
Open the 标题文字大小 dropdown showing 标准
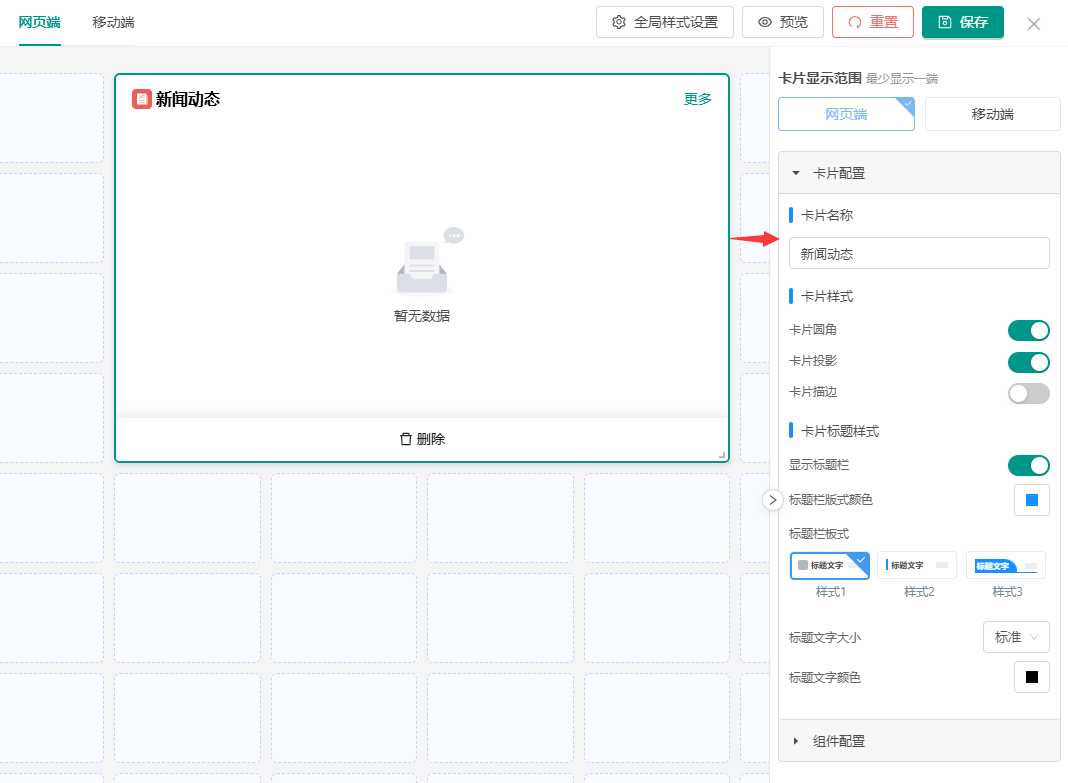click(1016, 637)
